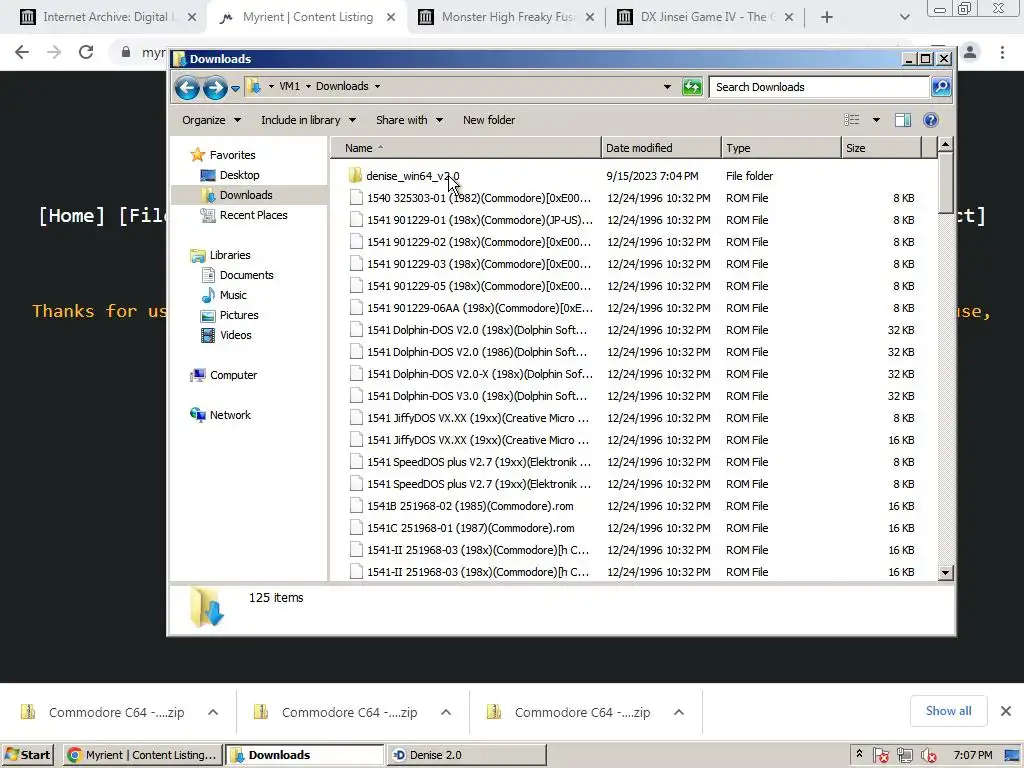Open Chrome three-dot menu
This screenshot has height=768, width=1024.
coord(1002,52)
